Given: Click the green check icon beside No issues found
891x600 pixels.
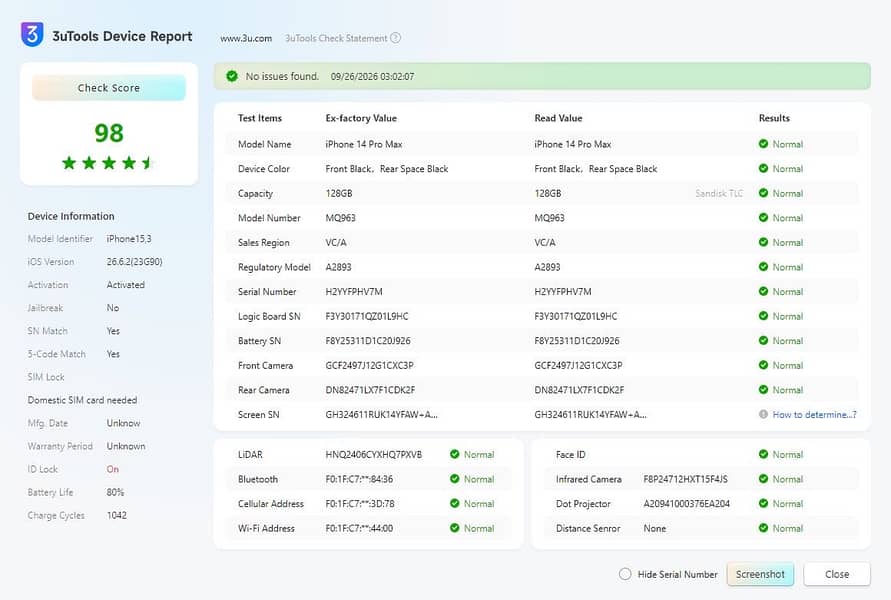Looking at the screenshot, I should pos(232,76).
